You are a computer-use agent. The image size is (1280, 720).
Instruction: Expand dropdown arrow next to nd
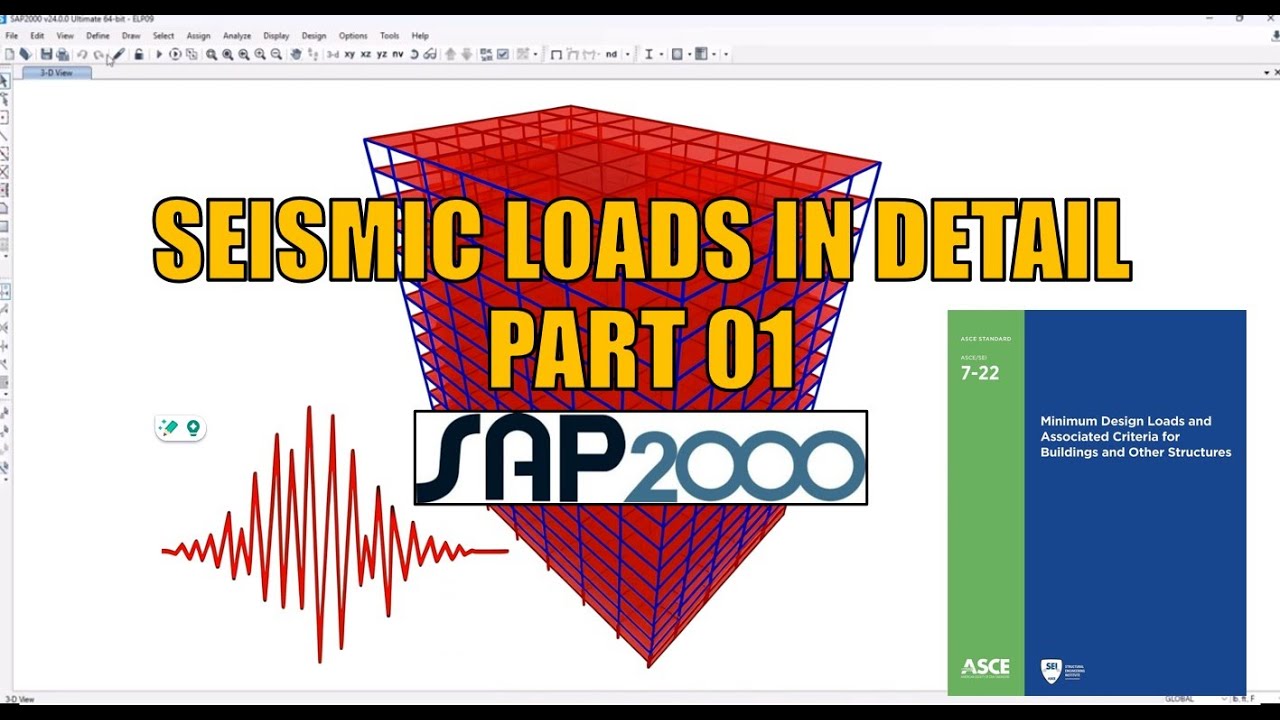coord(627,54)
